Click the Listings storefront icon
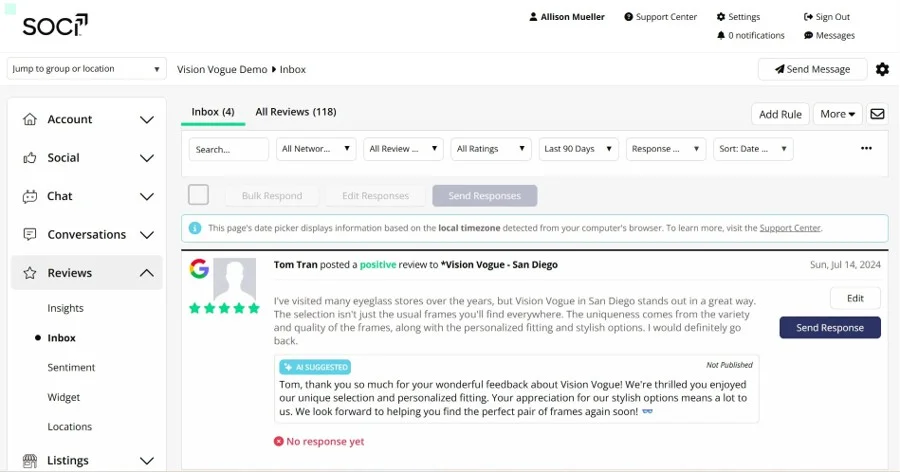 [x=30, y=461]
